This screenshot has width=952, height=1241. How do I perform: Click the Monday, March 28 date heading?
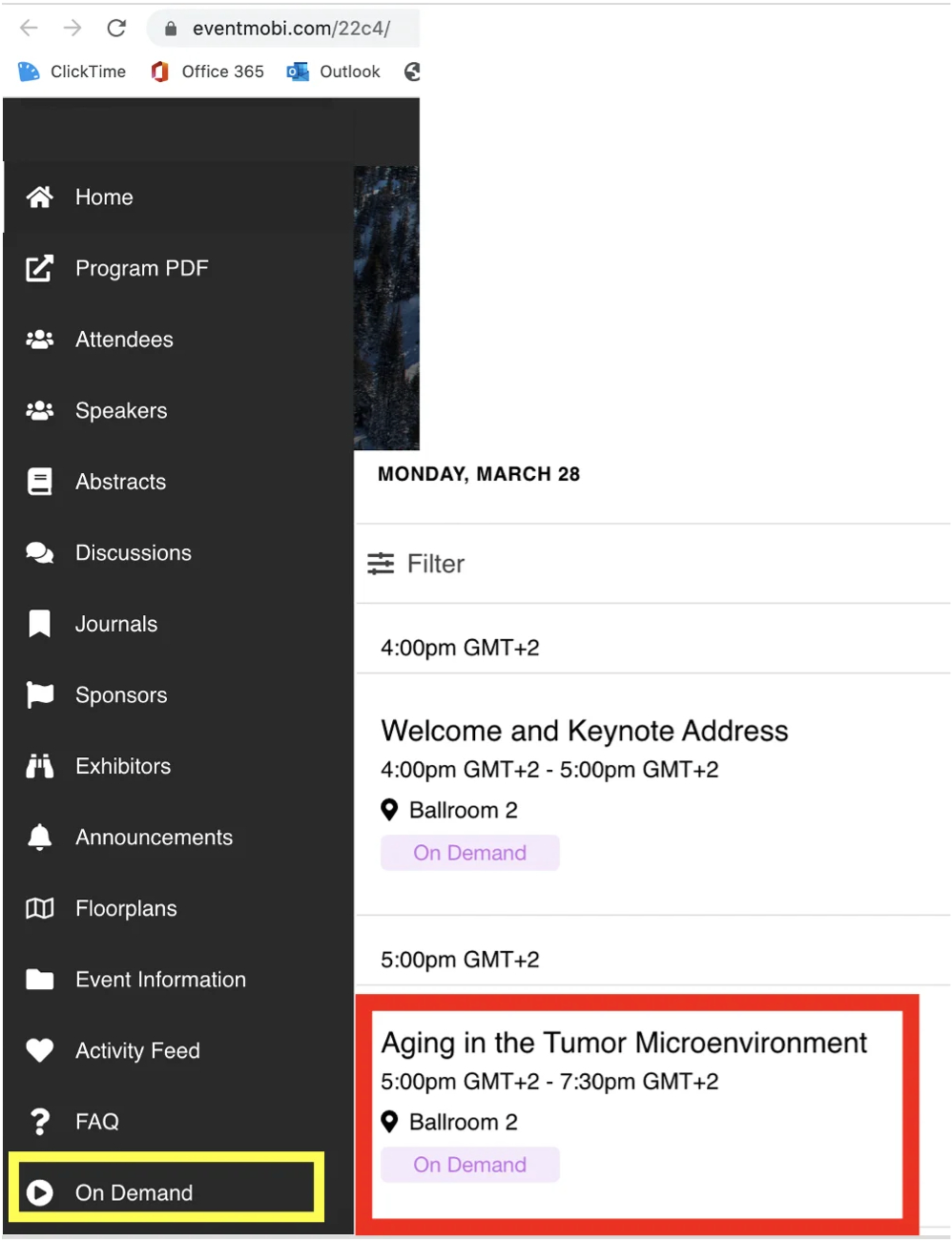(x=479, y=474)
